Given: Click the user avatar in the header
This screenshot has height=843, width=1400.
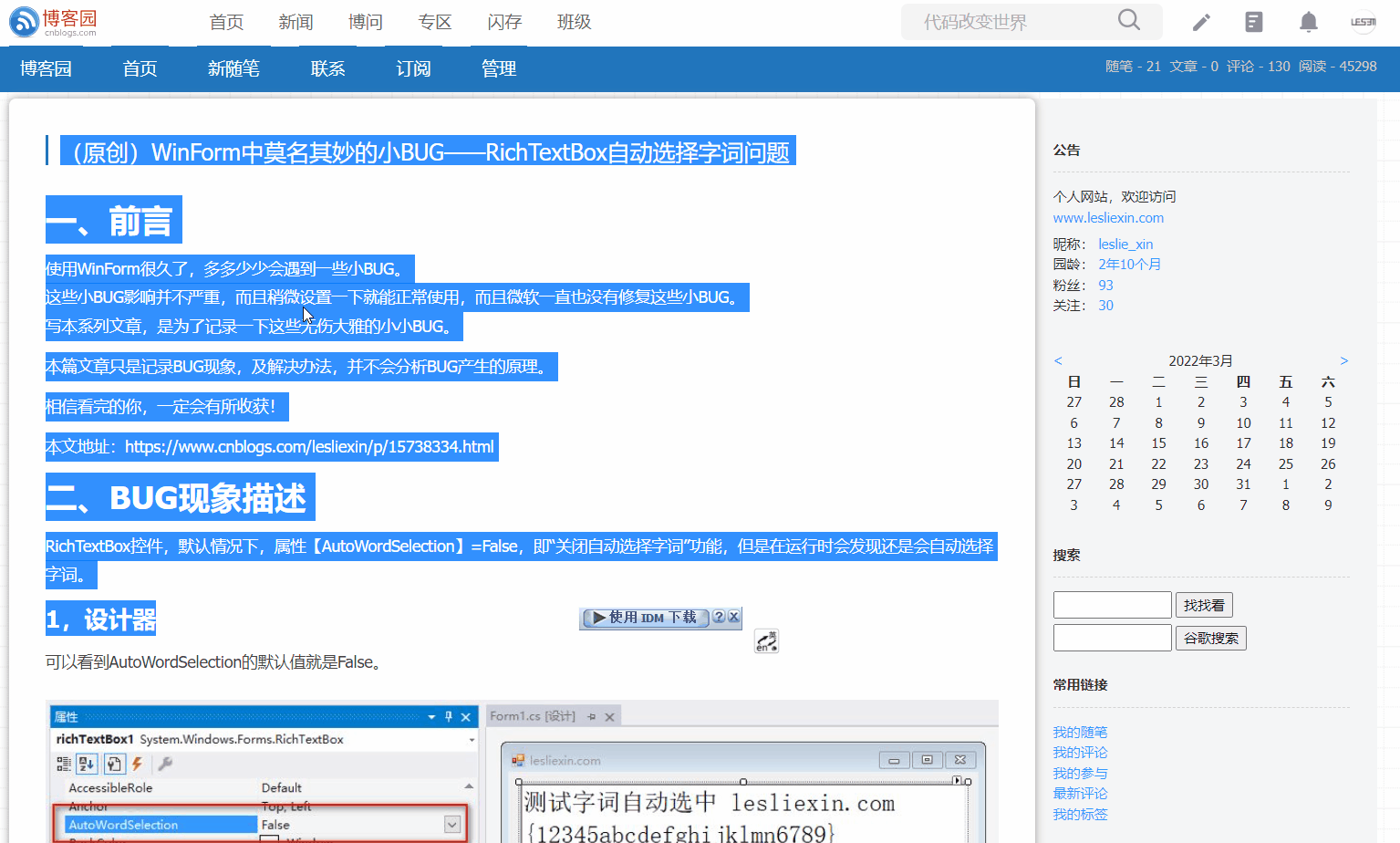Looking at the screenshot, I should pyautogui.click(x=1363, y=22).
